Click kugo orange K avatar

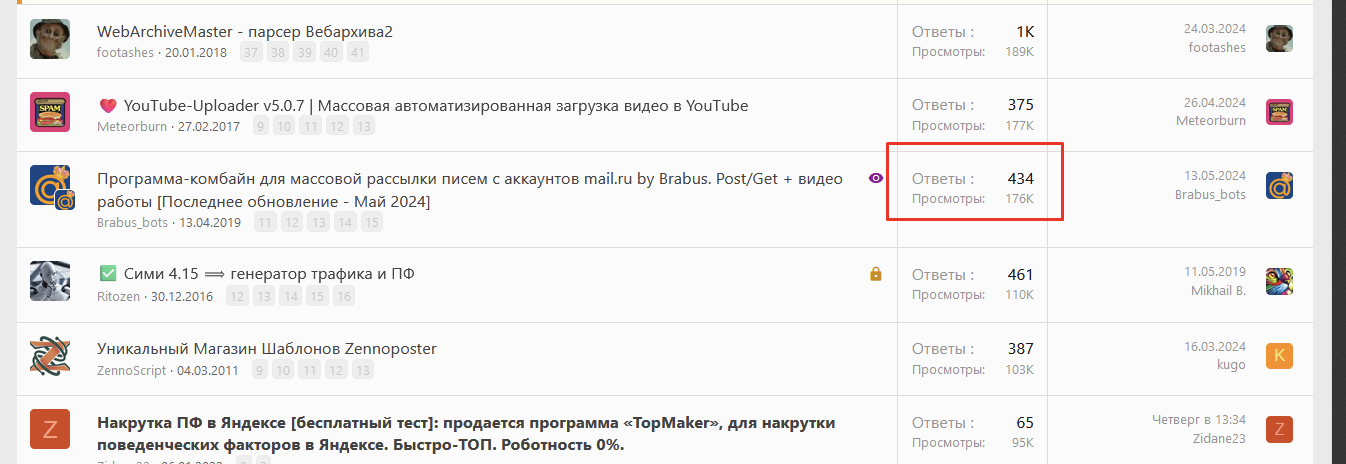1280,356
